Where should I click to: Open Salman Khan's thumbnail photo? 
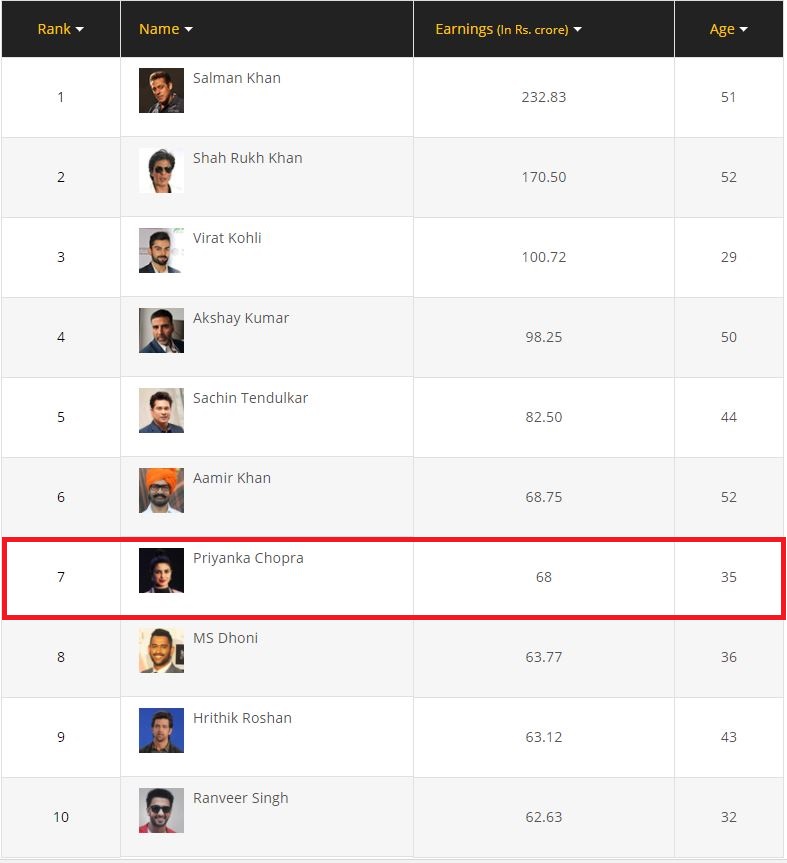point(161,90)
